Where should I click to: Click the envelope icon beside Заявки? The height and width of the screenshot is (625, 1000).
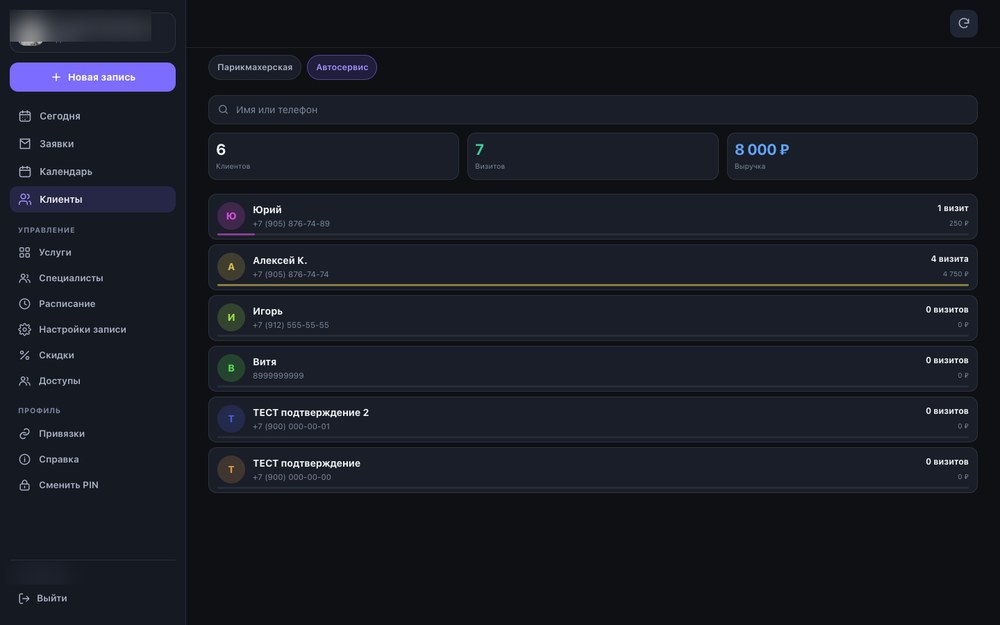pyautogui.click(x=25, y=143)
